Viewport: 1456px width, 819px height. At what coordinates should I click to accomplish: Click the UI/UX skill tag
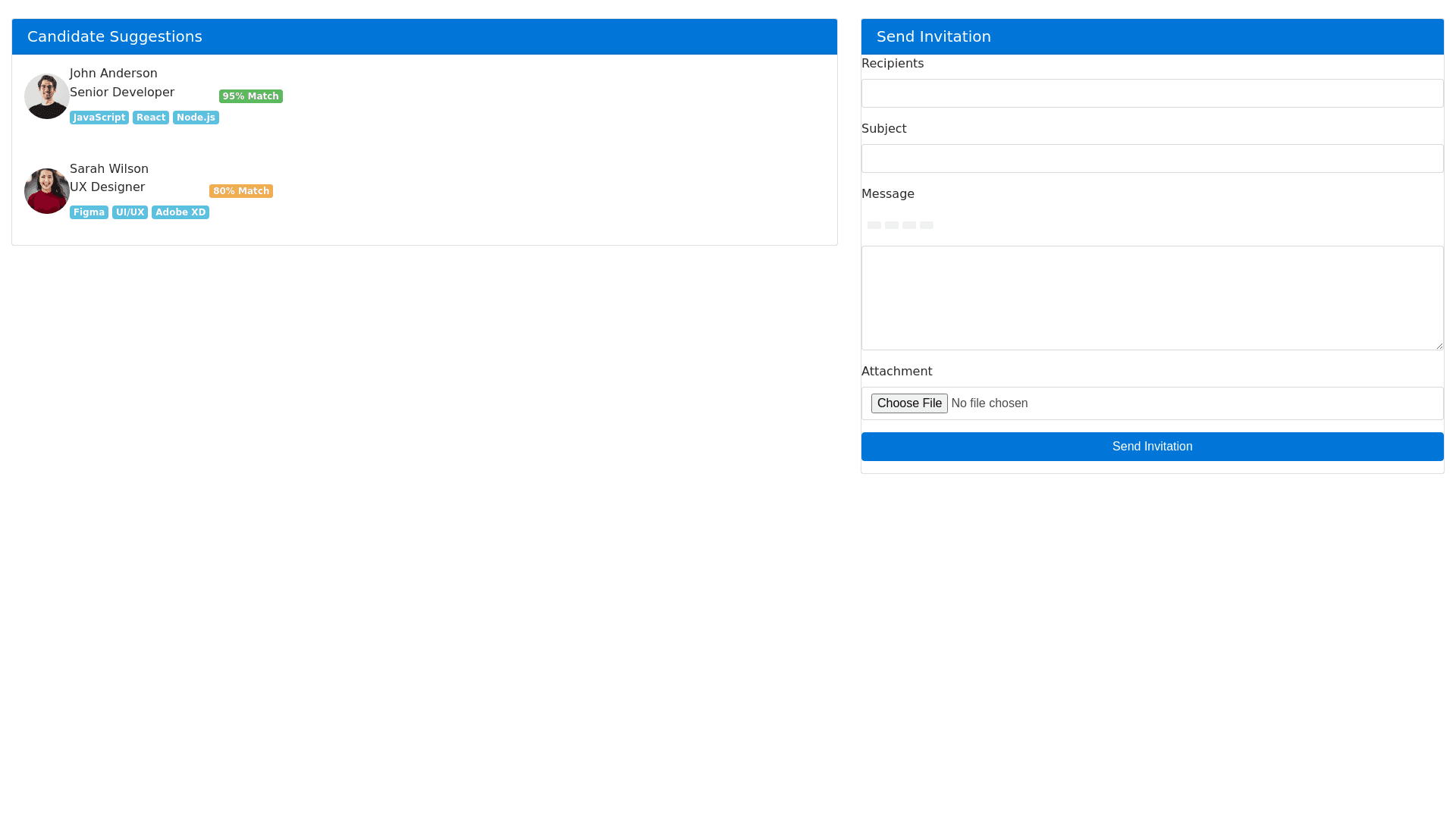(130, 212)
